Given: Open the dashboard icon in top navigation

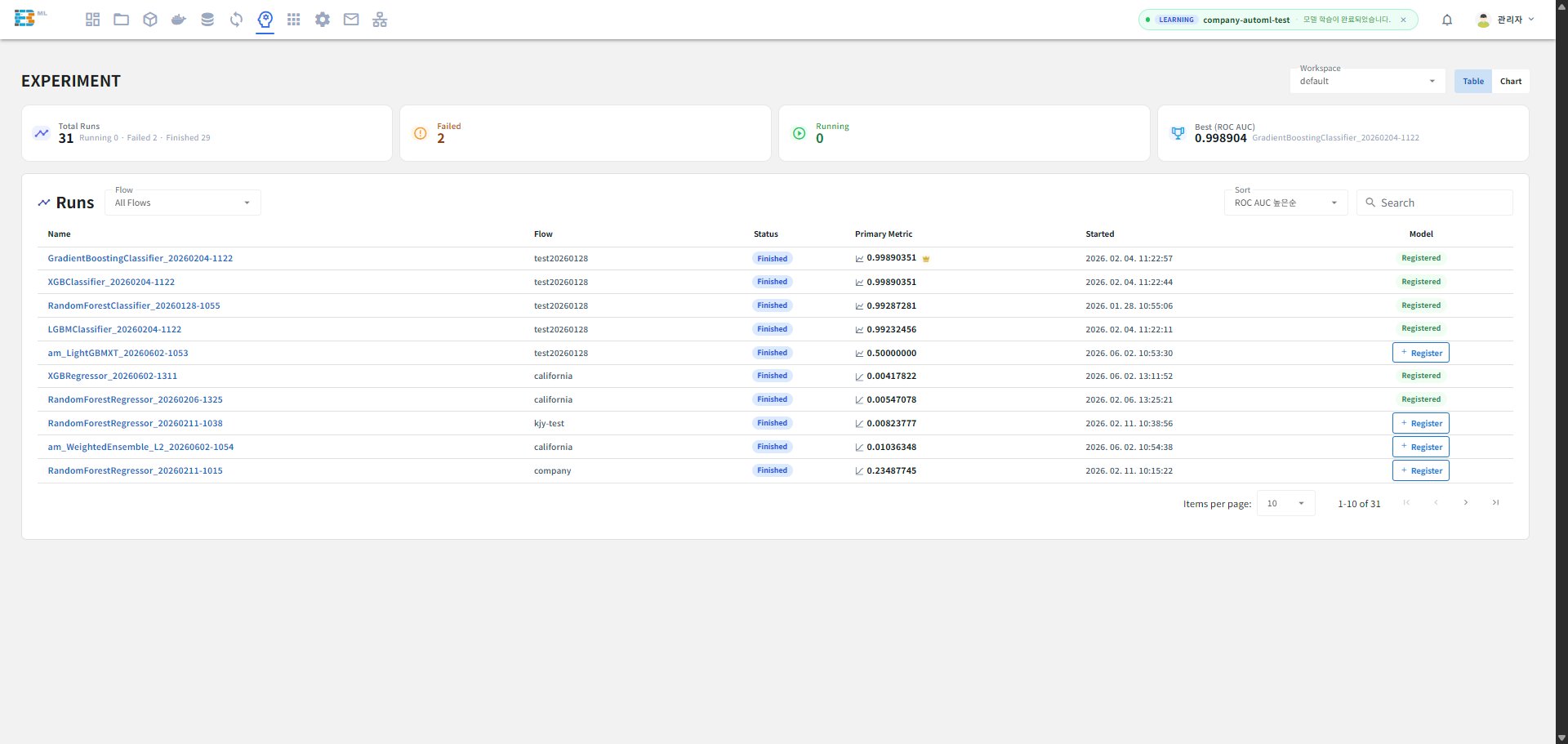Looking at the screenshot, I should coord(92,20).
